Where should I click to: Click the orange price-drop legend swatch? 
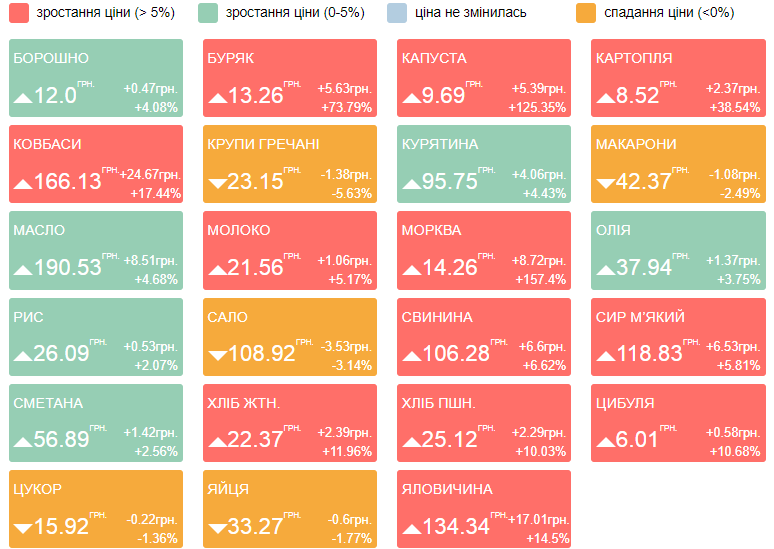[588, 13]
